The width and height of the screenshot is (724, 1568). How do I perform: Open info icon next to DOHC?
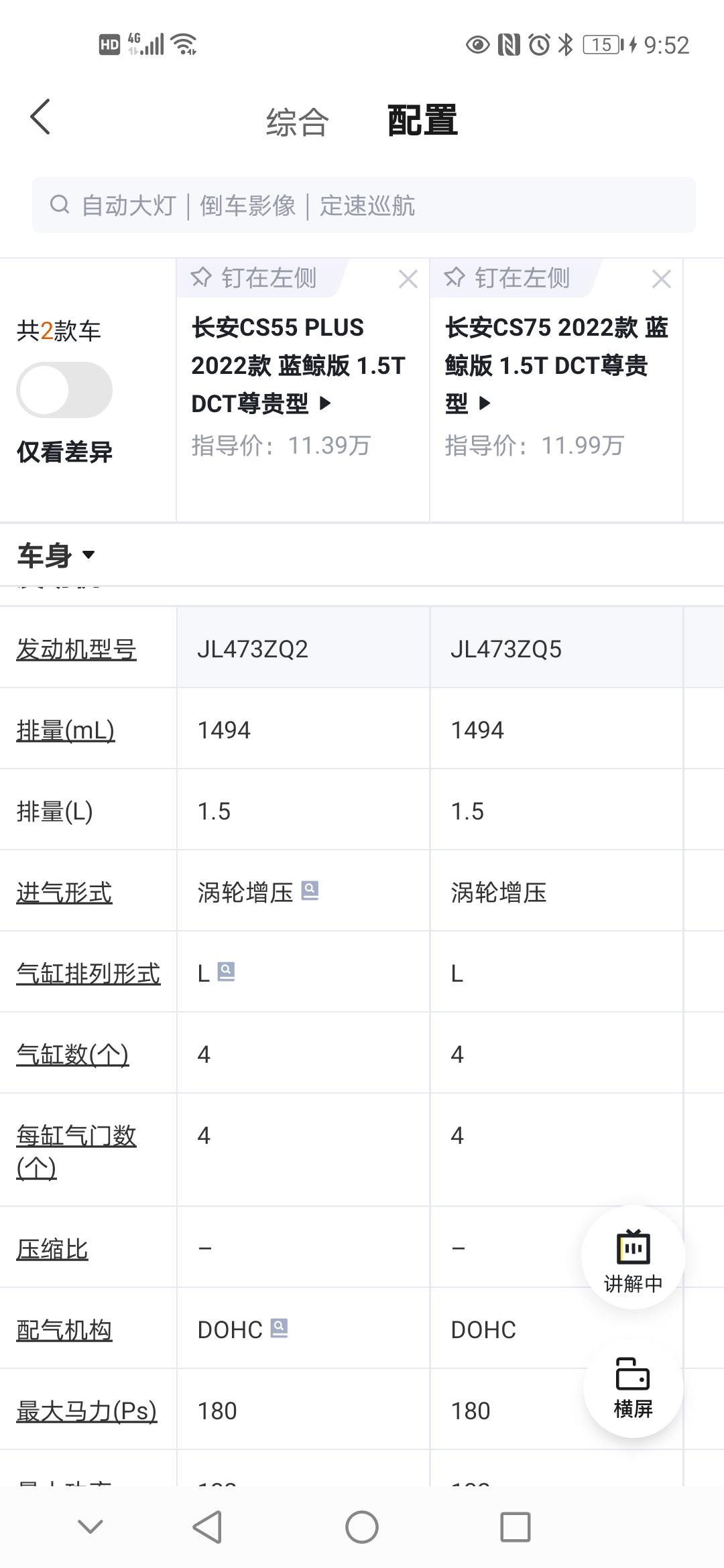click(279, 1328)
